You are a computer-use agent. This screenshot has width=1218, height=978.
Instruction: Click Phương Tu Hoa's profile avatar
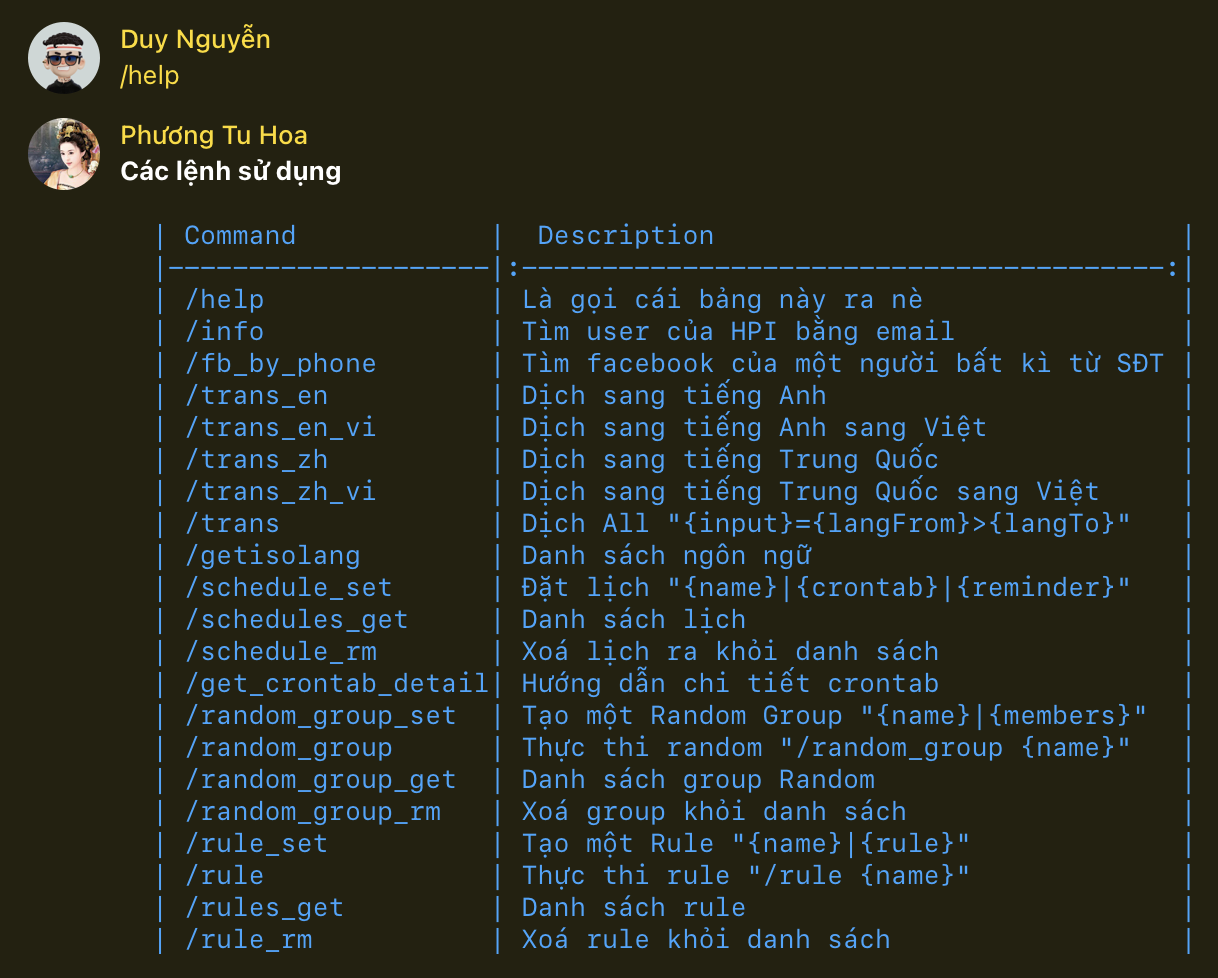tap(64, 154)
